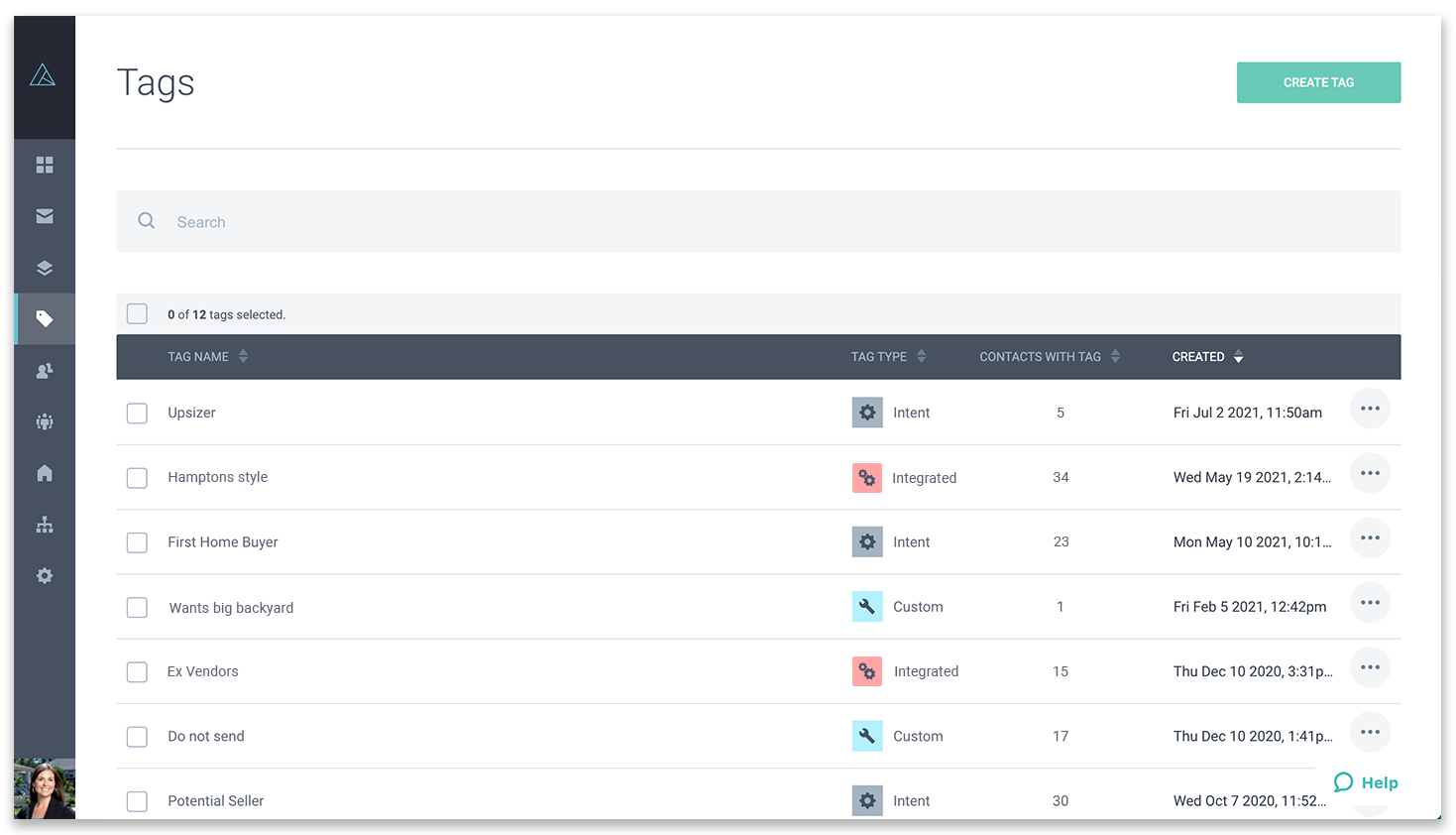Open the mail envelope icon in sidebar

tap(45, 216)
